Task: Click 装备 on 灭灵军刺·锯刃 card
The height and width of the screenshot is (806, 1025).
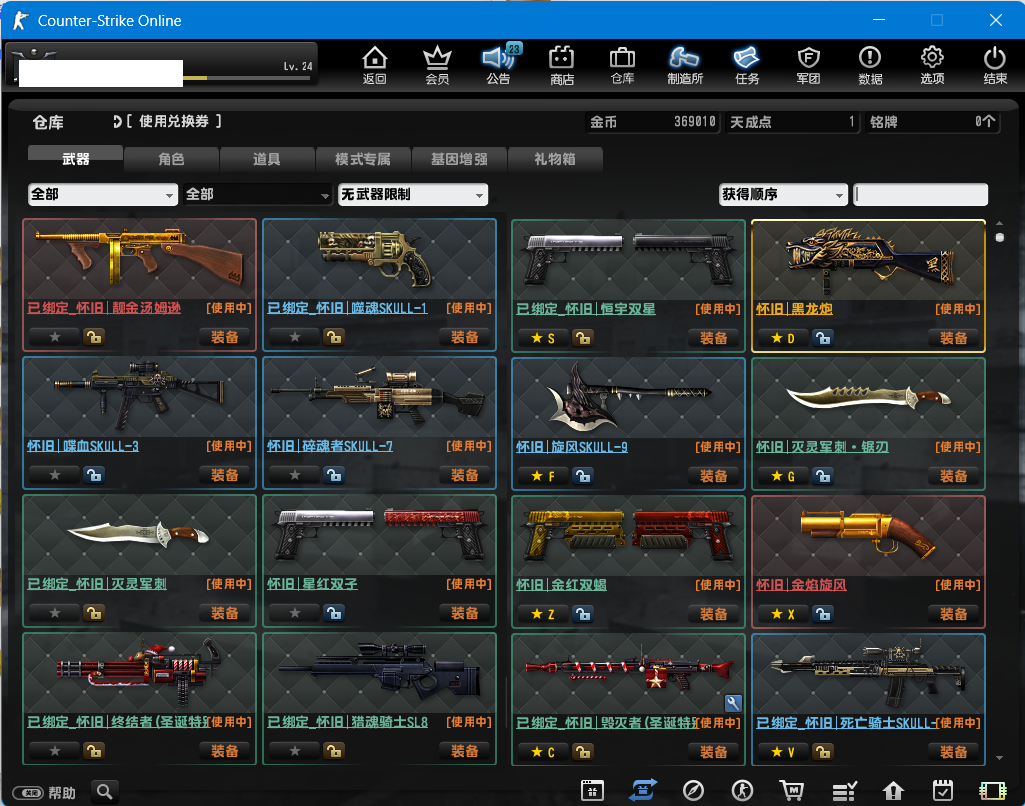Action: pos(953,476)
